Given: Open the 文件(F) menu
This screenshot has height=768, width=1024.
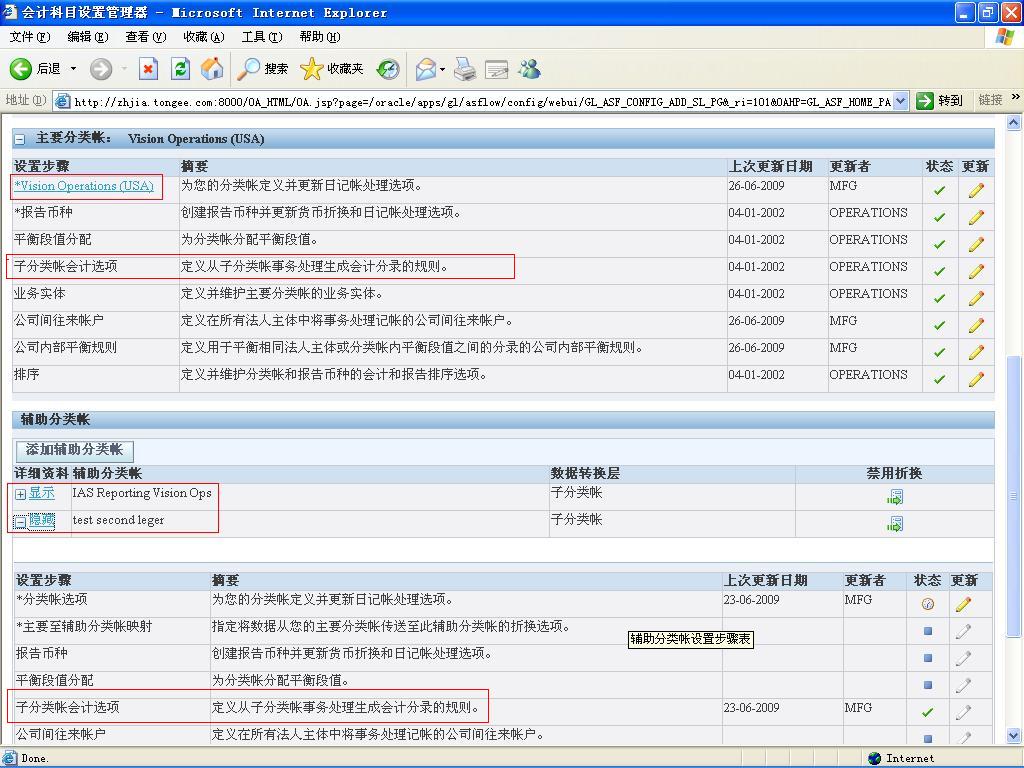Looking at the screenshot, I should tap(29, 37).
